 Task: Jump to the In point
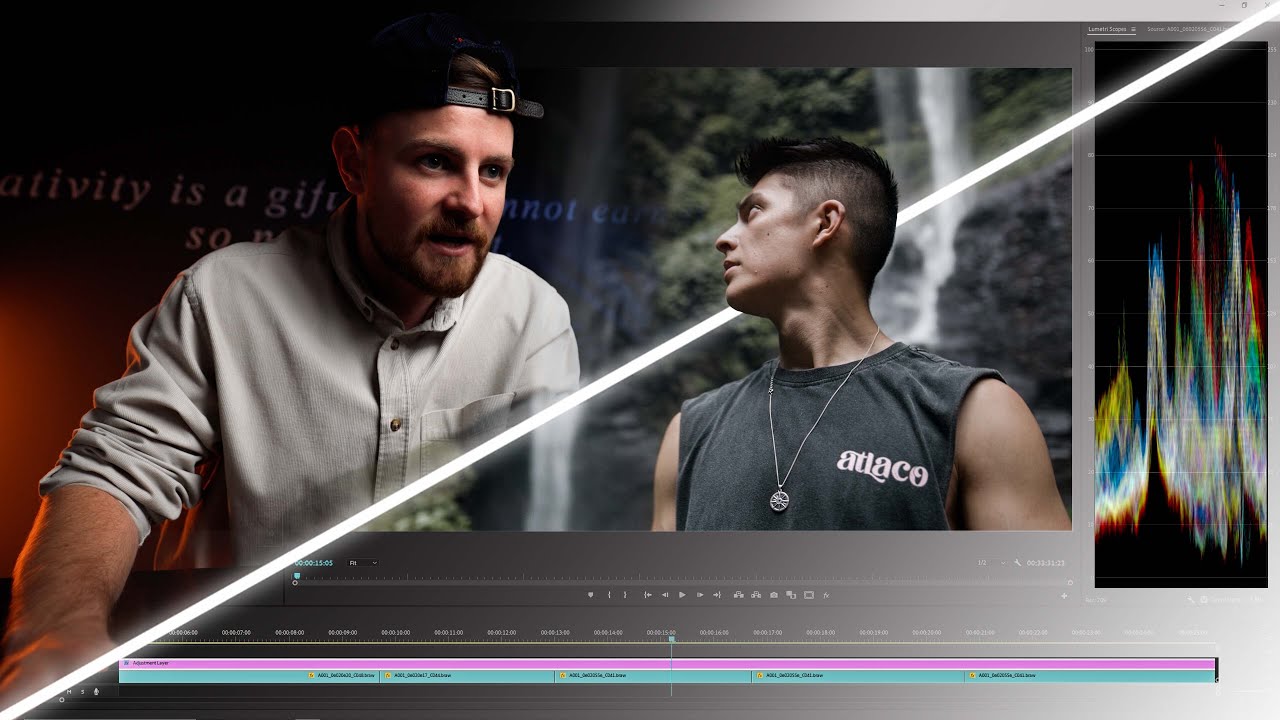click(x=648, y=595)
